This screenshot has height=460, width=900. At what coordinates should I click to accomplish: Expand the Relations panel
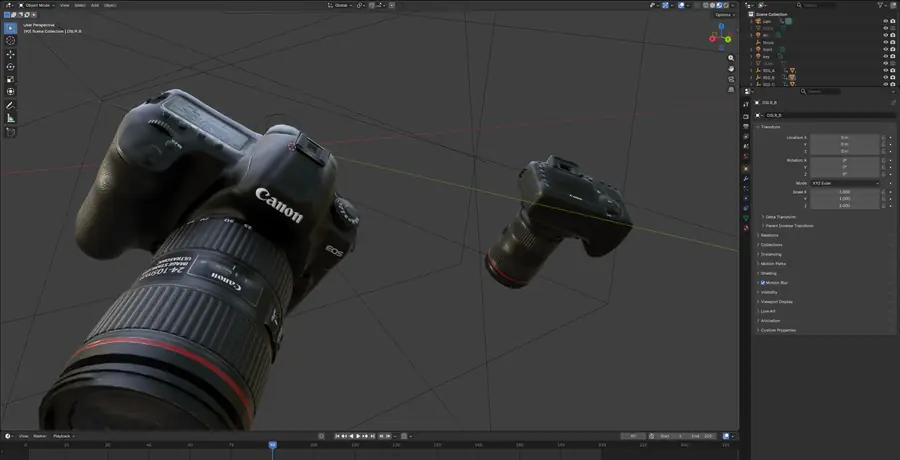(769, 235)
